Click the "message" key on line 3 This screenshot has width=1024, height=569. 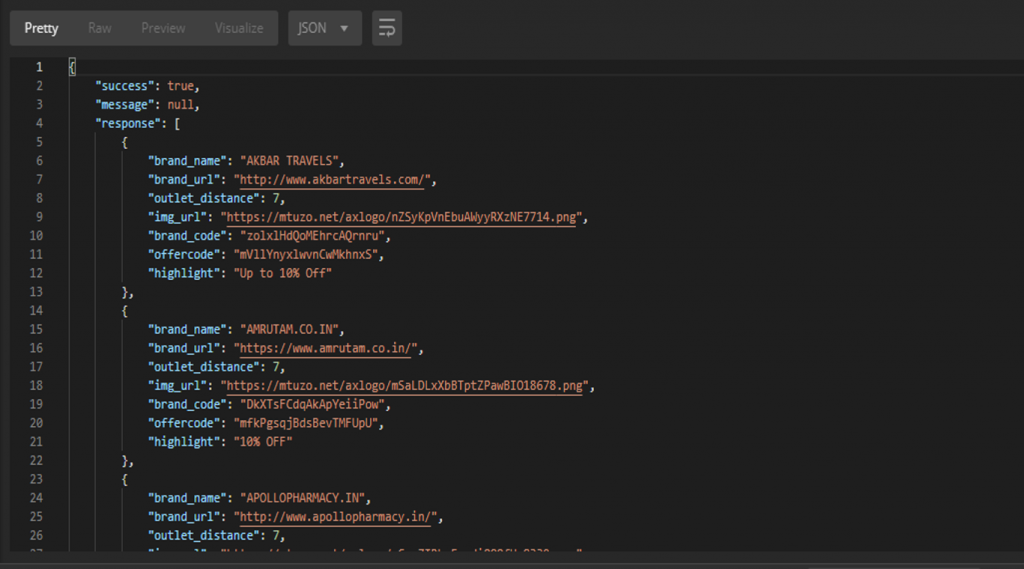(125, 105)
